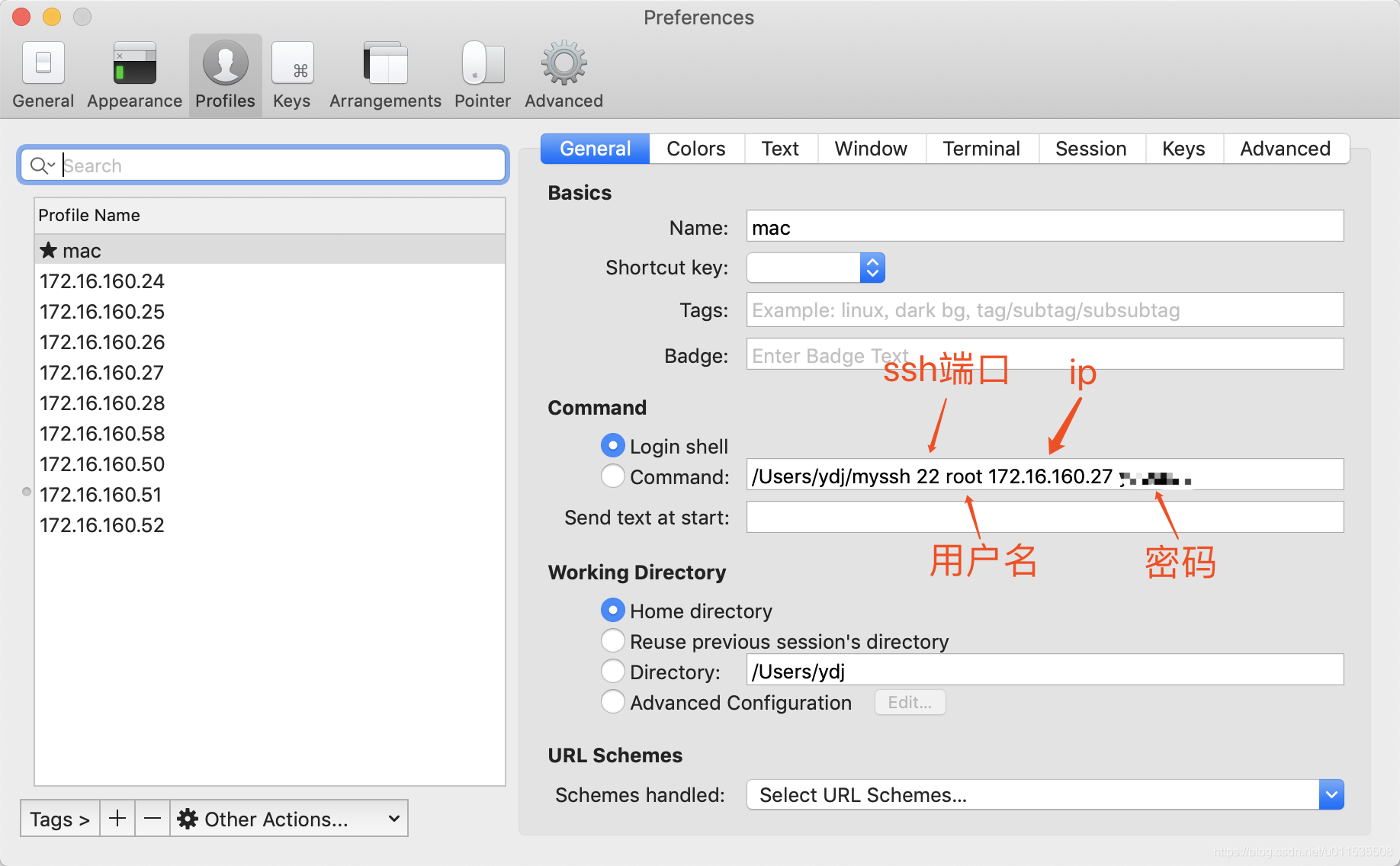Open the Pointer preferences pane
Image resolution: width=1400 pixels, height=866 pixels.
pos(482,72)
